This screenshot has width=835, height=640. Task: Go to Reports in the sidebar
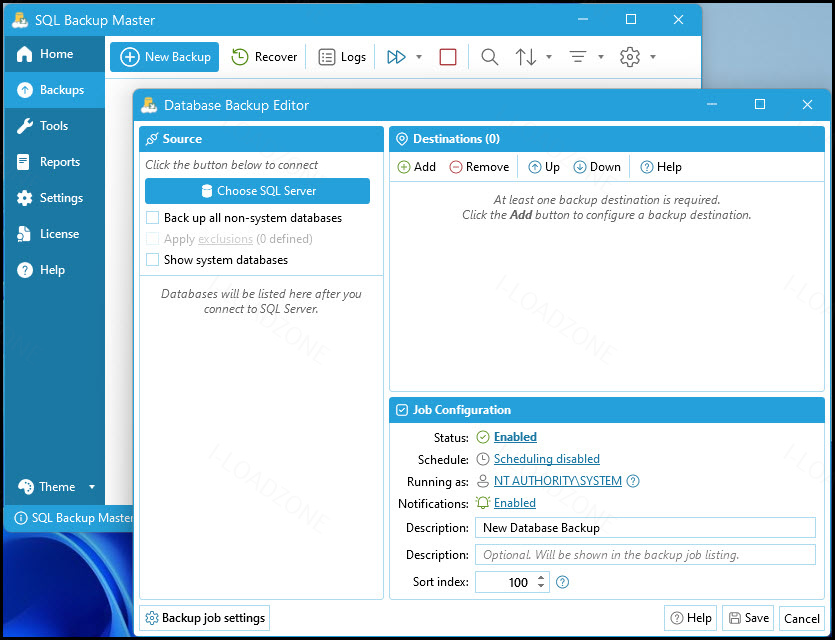click(54, 162)
